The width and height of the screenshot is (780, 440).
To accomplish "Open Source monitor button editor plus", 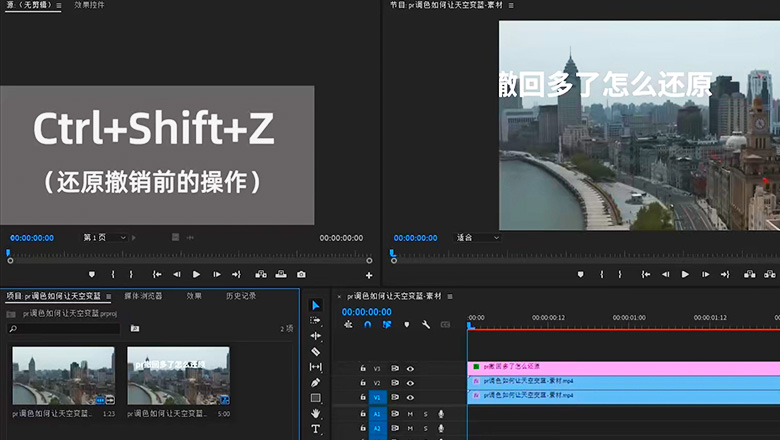I will 369,275.
